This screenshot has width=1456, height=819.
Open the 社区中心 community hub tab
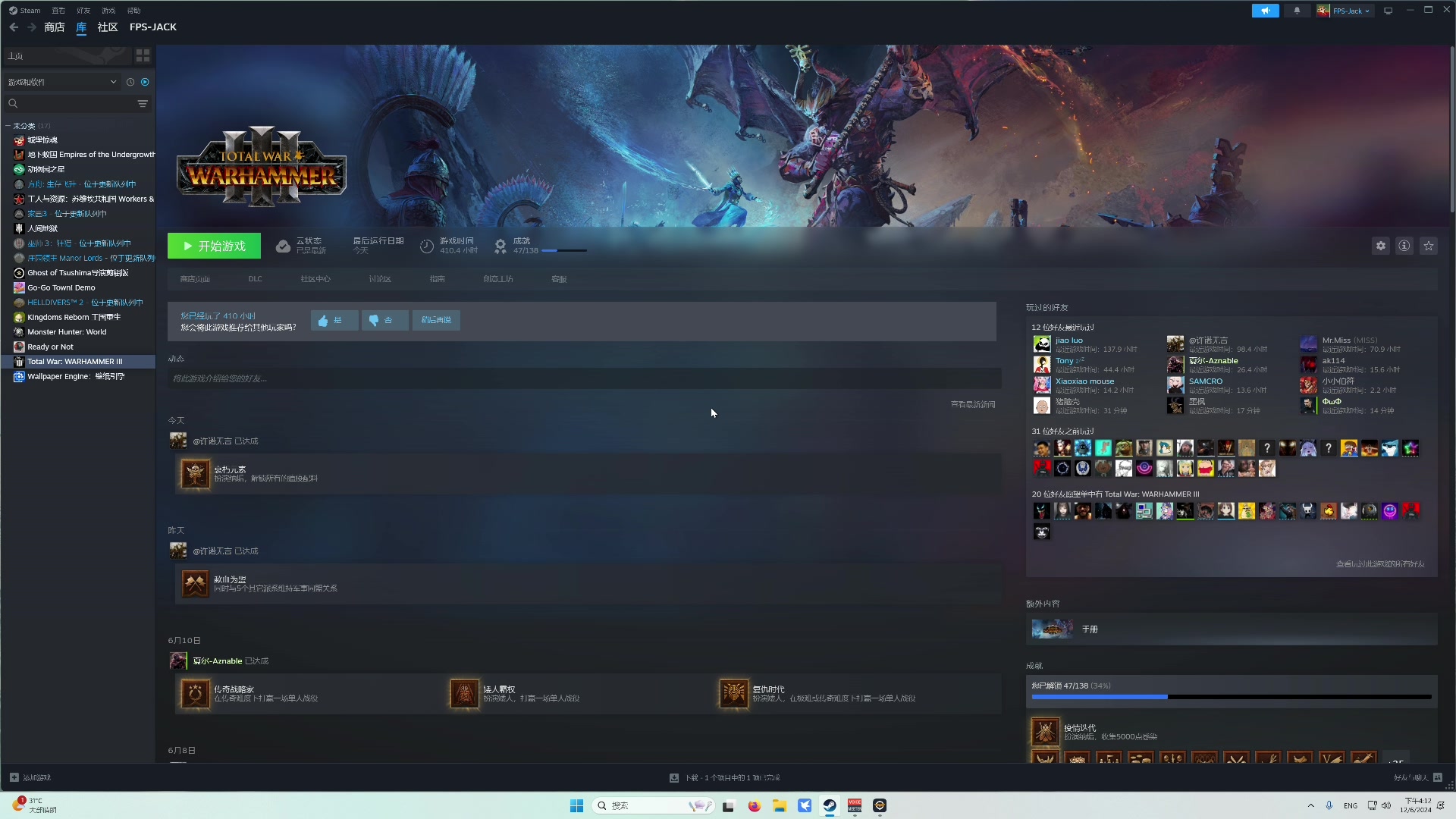(x=315, y=279)
